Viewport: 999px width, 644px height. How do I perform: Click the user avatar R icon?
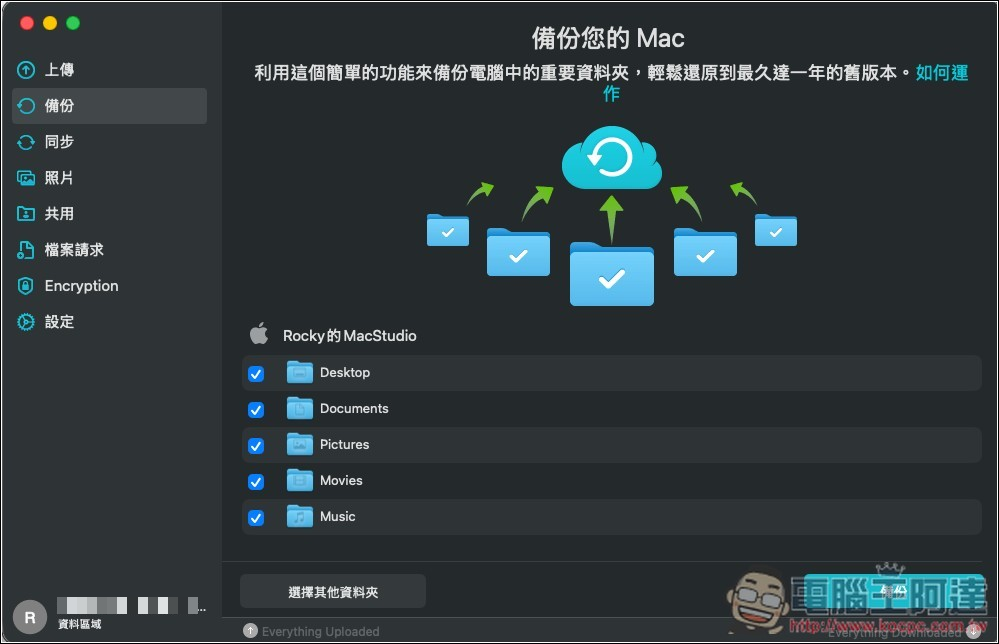point(29,618)
